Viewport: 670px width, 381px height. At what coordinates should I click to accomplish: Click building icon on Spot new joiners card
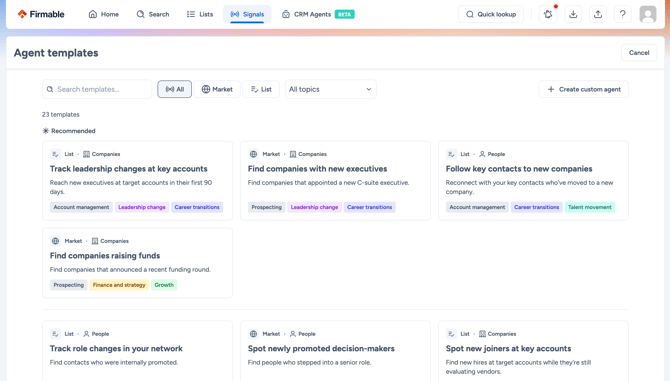point(482,334)
